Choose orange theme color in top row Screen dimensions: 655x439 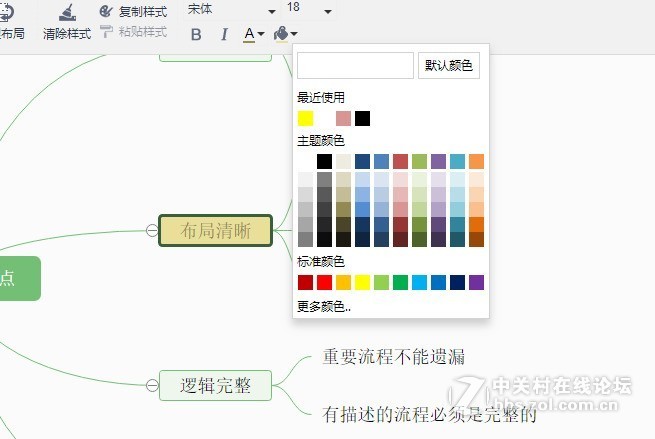point(476,162)
